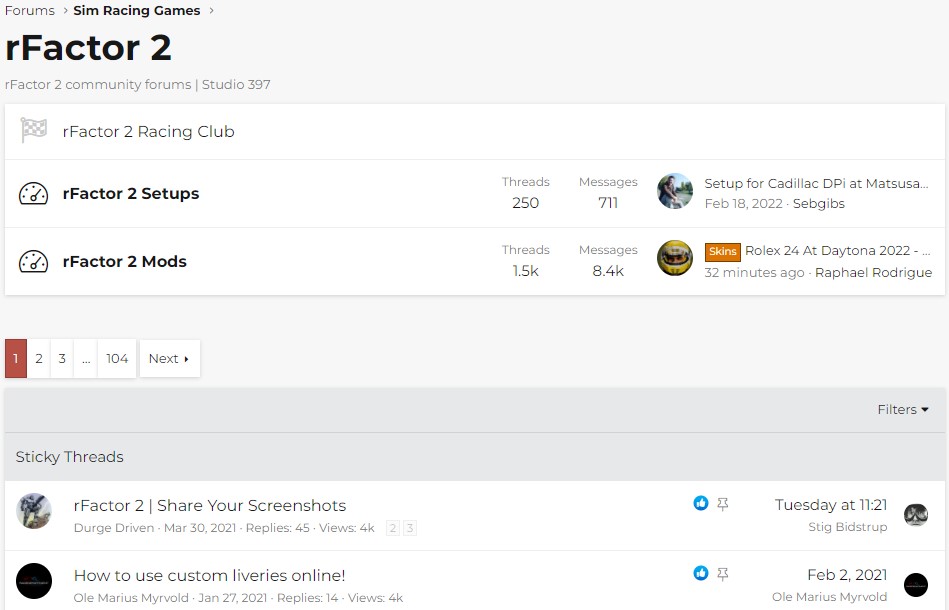Click Feb 2, 2021 last post date
949x610 pixels.
pos(847,574)
